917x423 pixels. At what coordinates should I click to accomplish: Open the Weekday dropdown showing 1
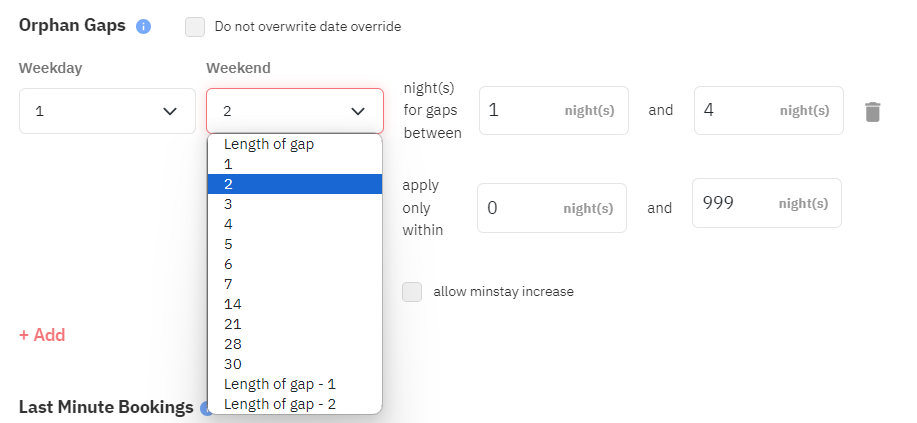107,111
